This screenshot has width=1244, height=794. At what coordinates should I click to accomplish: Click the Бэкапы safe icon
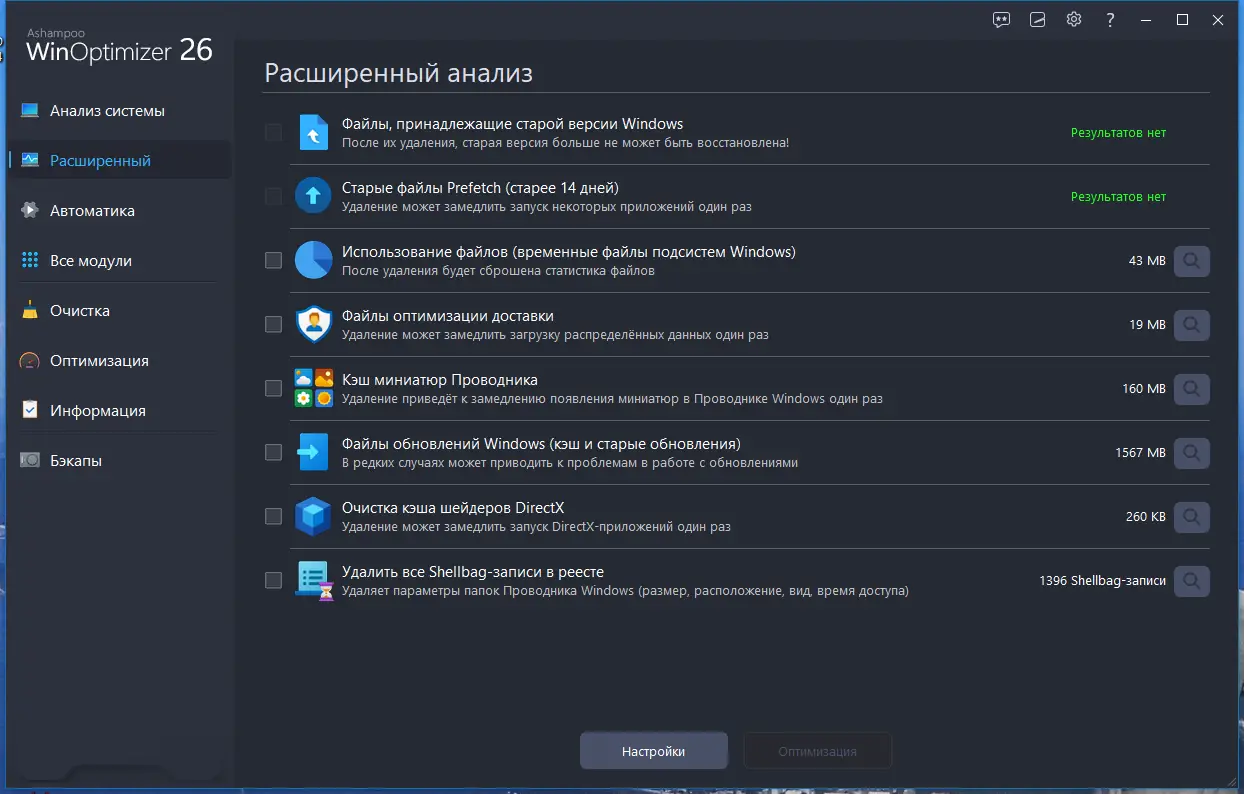coord(30,461)
